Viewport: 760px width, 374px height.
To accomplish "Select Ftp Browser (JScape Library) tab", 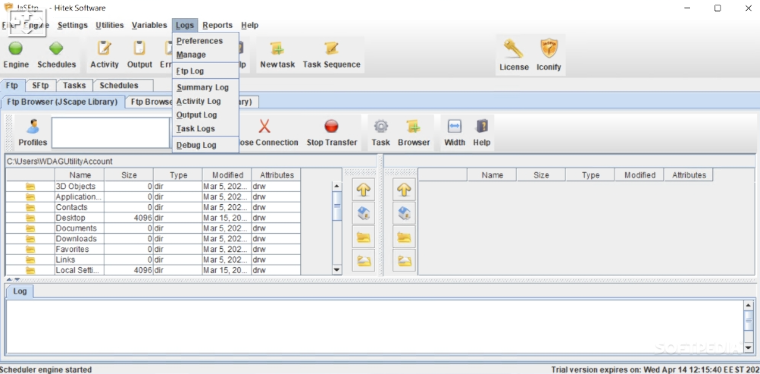I will pyautogui.click(x=63, y=102).
